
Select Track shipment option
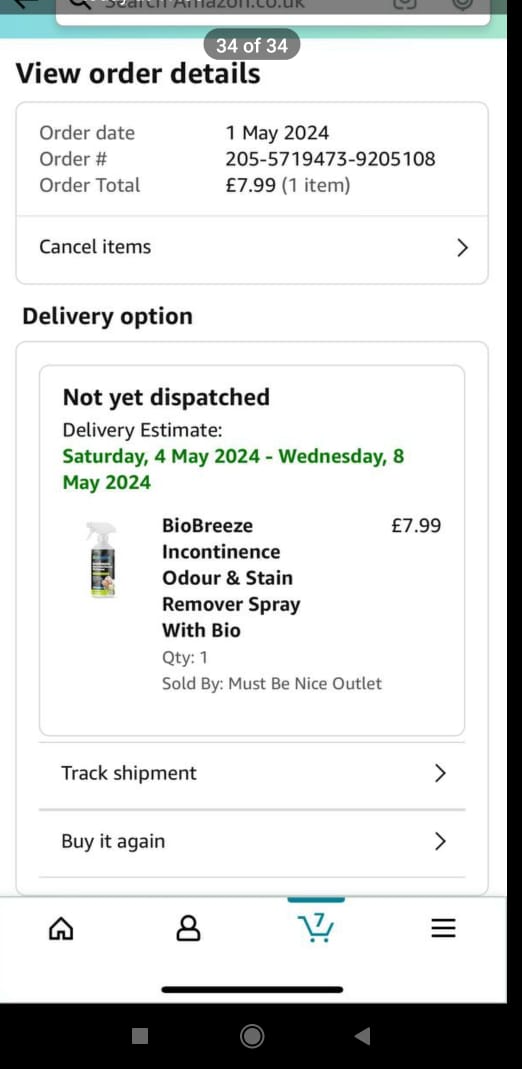click(252, 775)
